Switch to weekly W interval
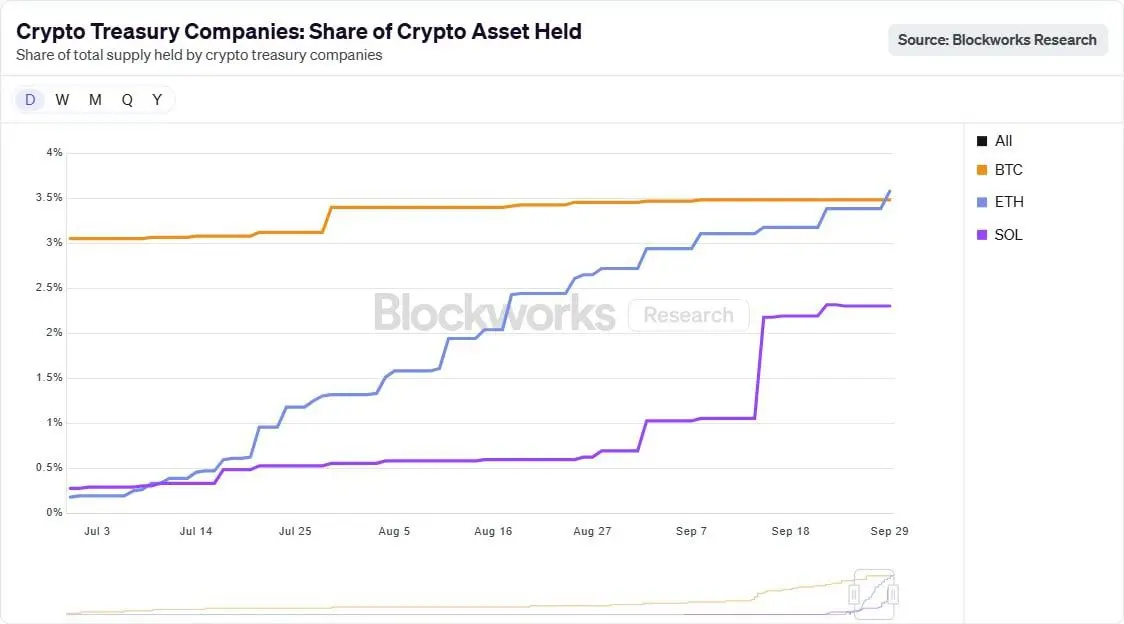The height and width of the screenshot is (624, 1124). pyautogui.click(x=62, y=99)
